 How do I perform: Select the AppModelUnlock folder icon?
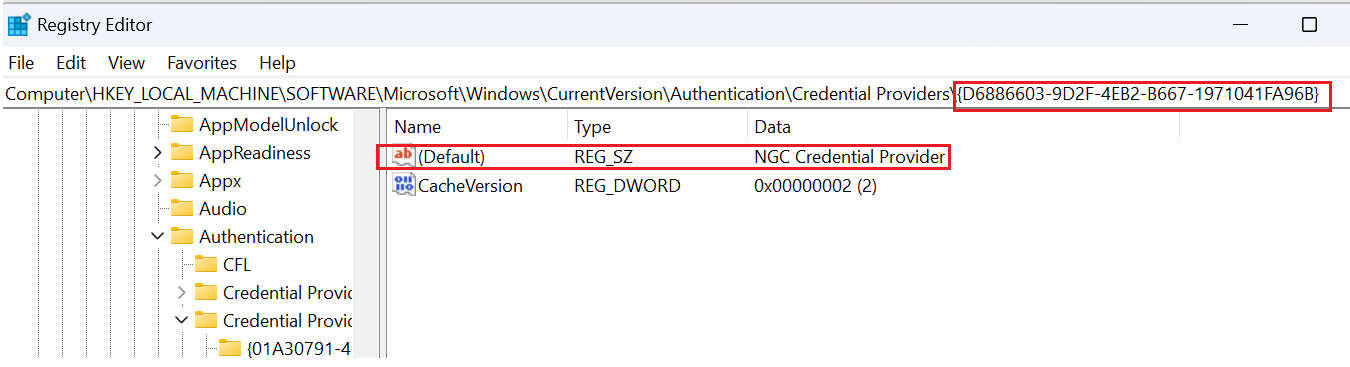(181, 125)
